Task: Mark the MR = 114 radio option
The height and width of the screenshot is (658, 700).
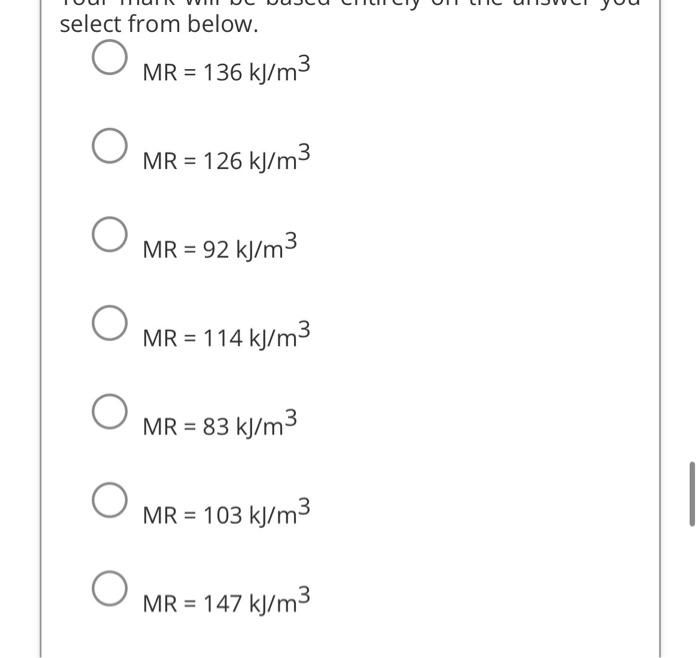Action: (109, 322)
